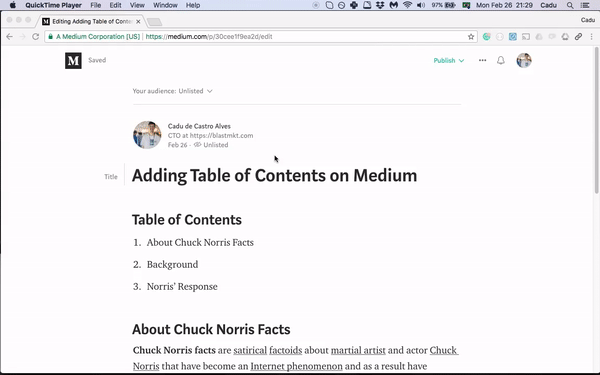Screen dimensions: 600x375
Task: Click the author photo beside Cadu de Castro Alves
Action: pyautogui.click(x=147, y=135)
